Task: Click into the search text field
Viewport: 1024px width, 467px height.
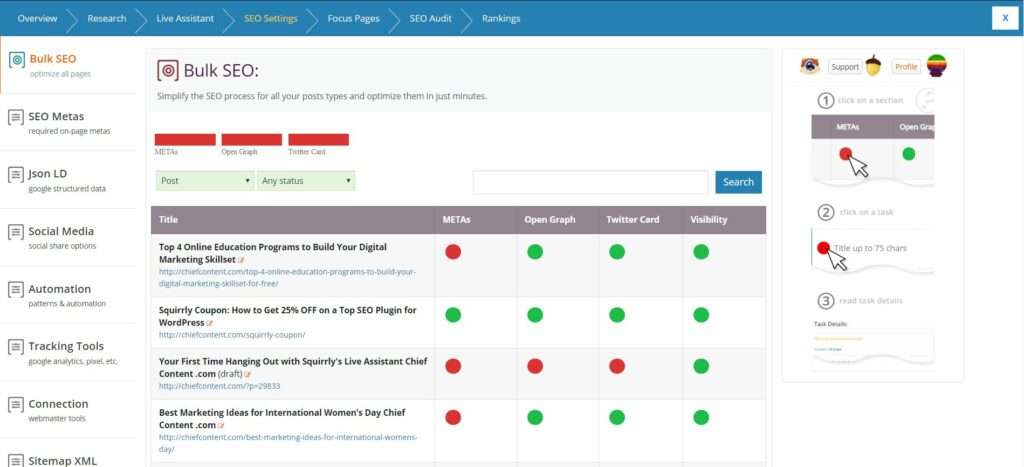Action: coord(590,182)
